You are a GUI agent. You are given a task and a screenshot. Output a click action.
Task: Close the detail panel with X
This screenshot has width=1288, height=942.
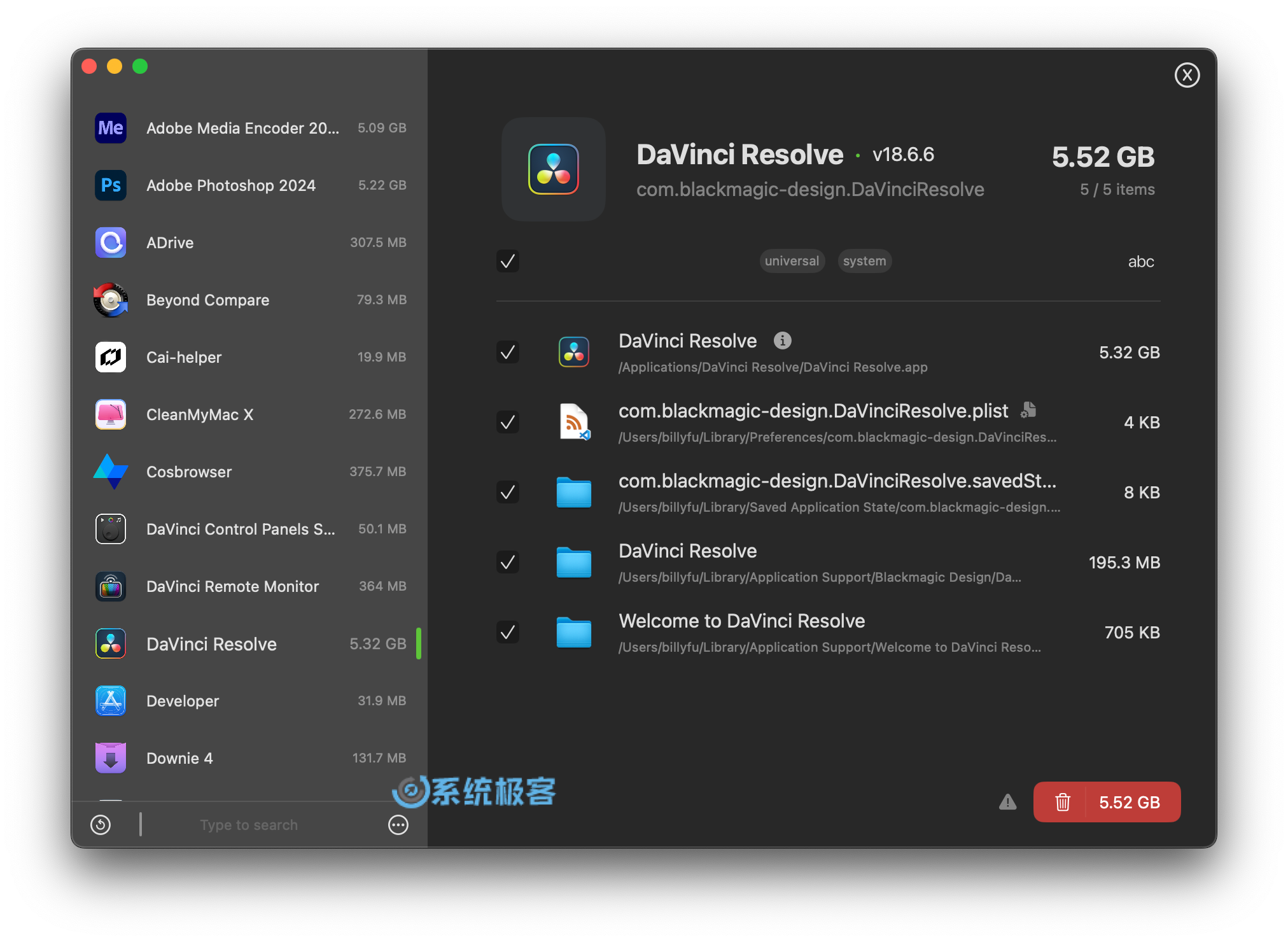[1187, 75]
